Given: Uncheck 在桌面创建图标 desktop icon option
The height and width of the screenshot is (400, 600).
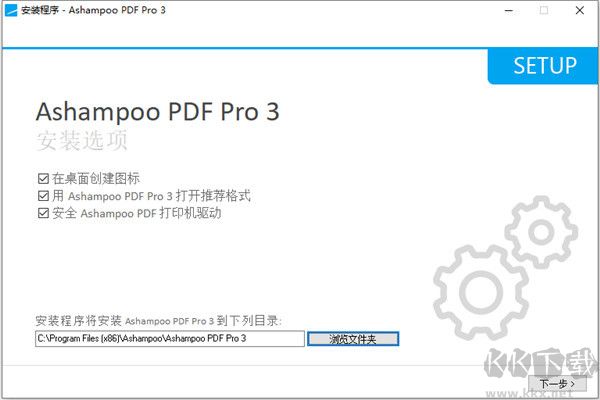Looking at the screenshot, I should (x=43, y=178).
